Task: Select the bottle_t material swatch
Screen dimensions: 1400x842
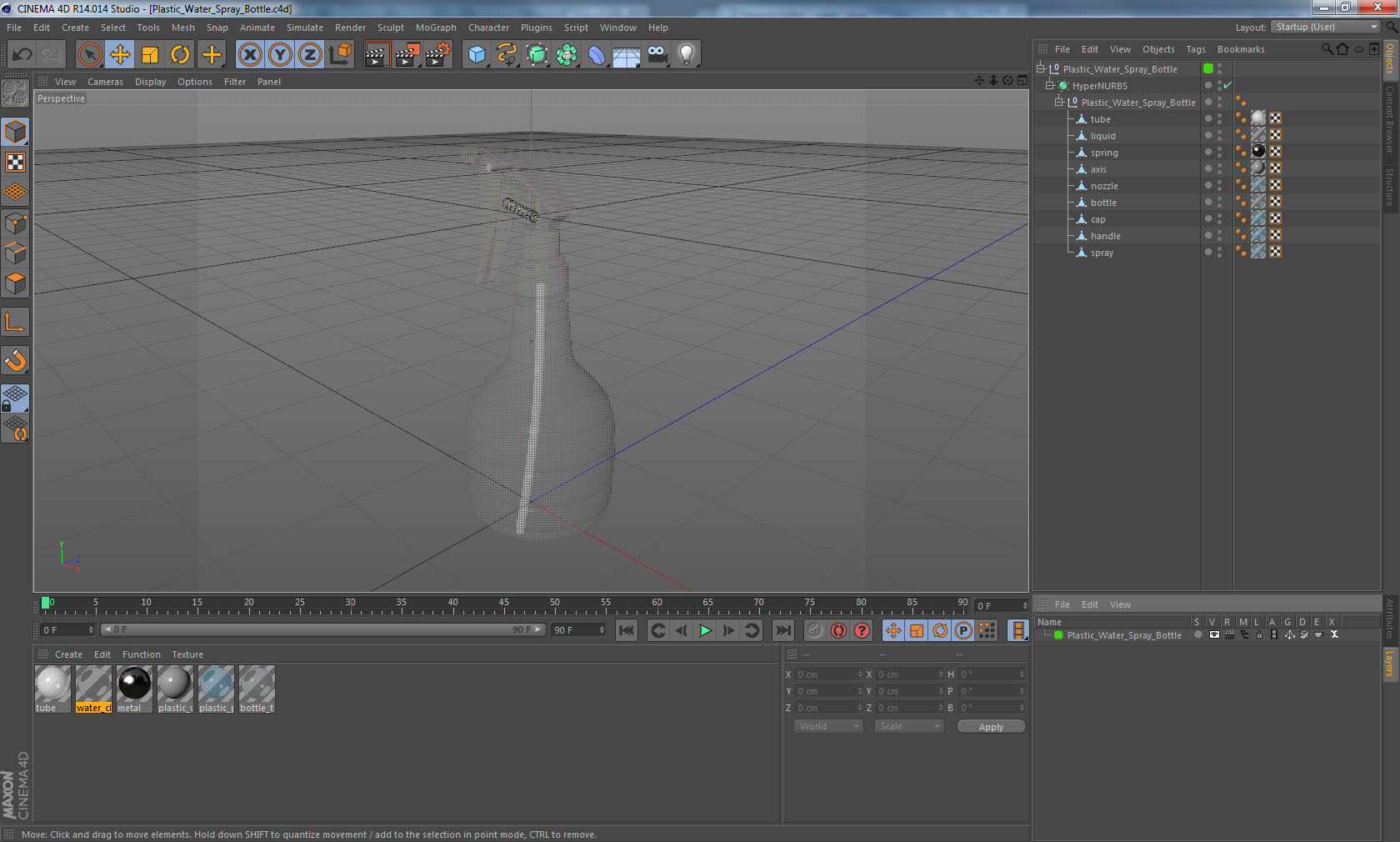Action: (x=257, y=689)
